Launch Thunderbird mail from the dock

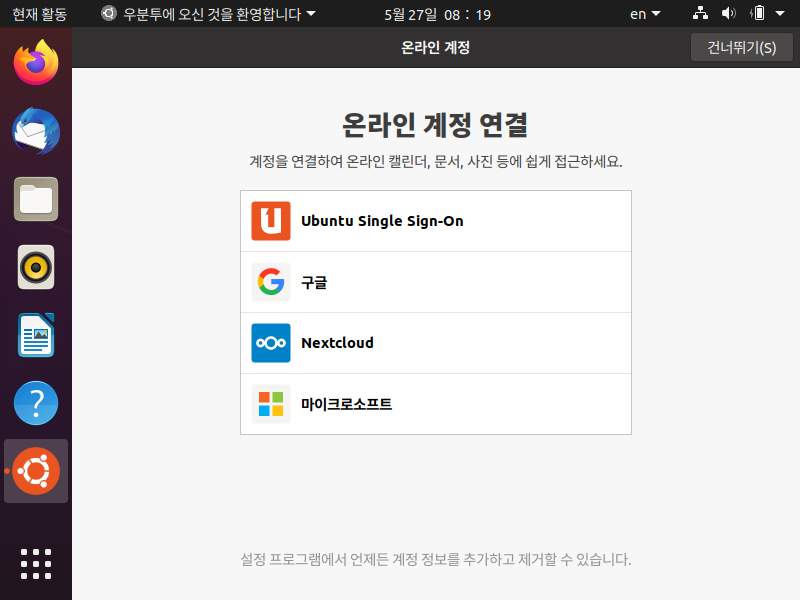36,131
